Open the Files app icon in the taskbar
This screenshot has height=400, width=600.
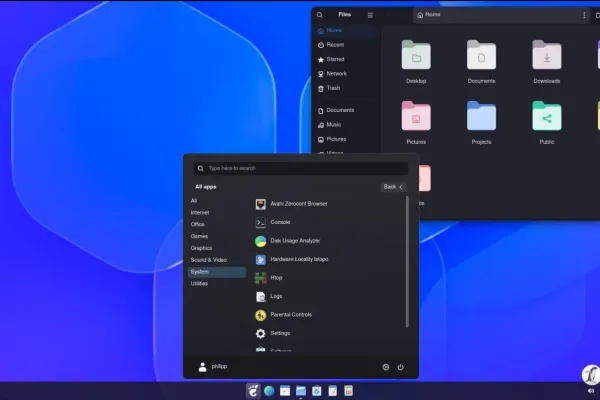point(301,391)
